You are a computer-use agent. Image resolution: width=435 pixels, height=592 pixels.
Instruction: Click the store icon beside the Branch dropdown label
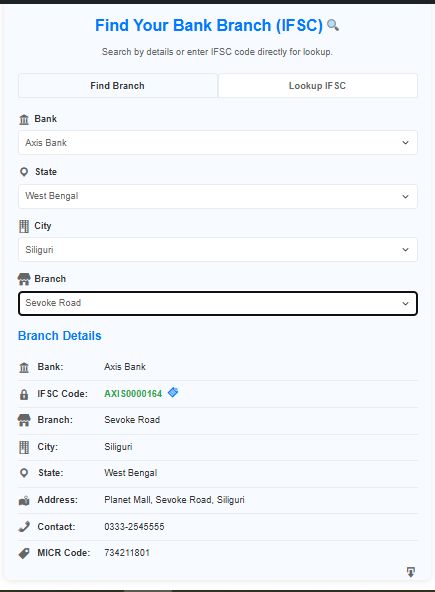pyautogui.click(x=24, y=279)
